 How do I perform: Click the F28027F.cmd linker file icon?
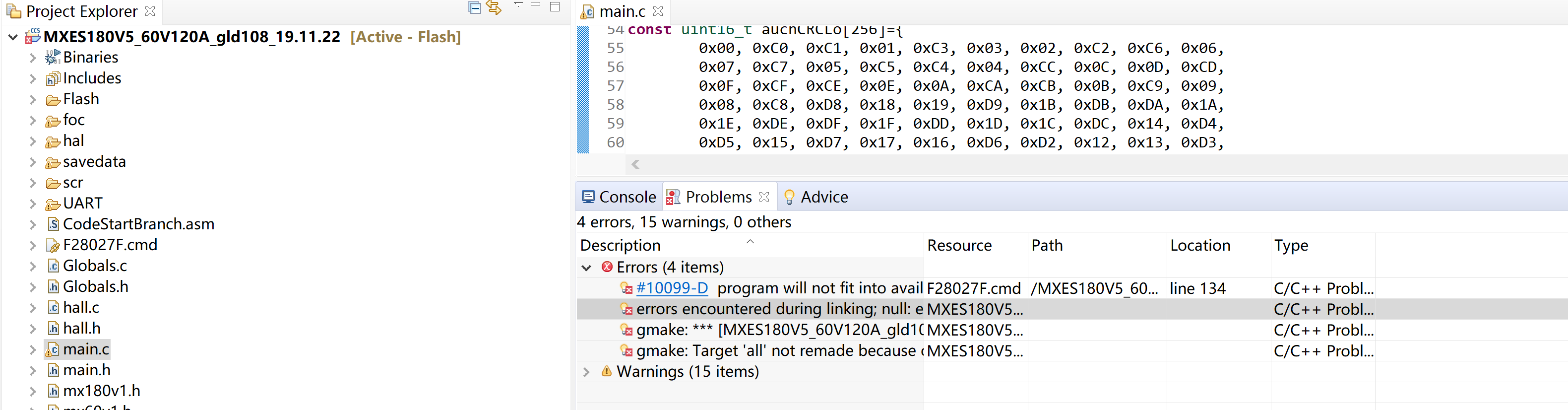click(53, 246)
